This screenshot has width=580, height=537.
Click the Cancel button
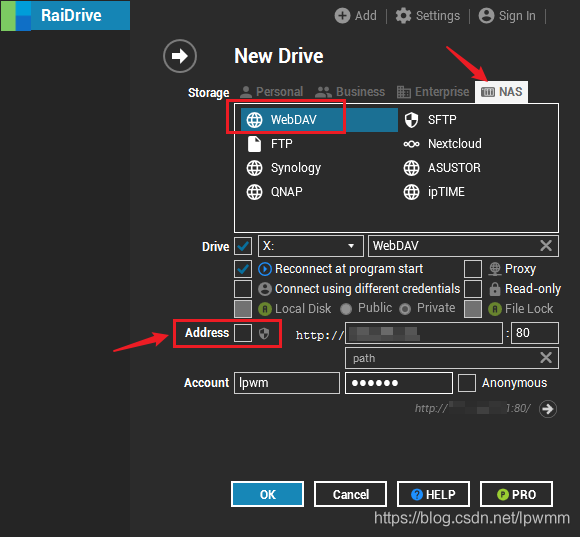(350, 494)
